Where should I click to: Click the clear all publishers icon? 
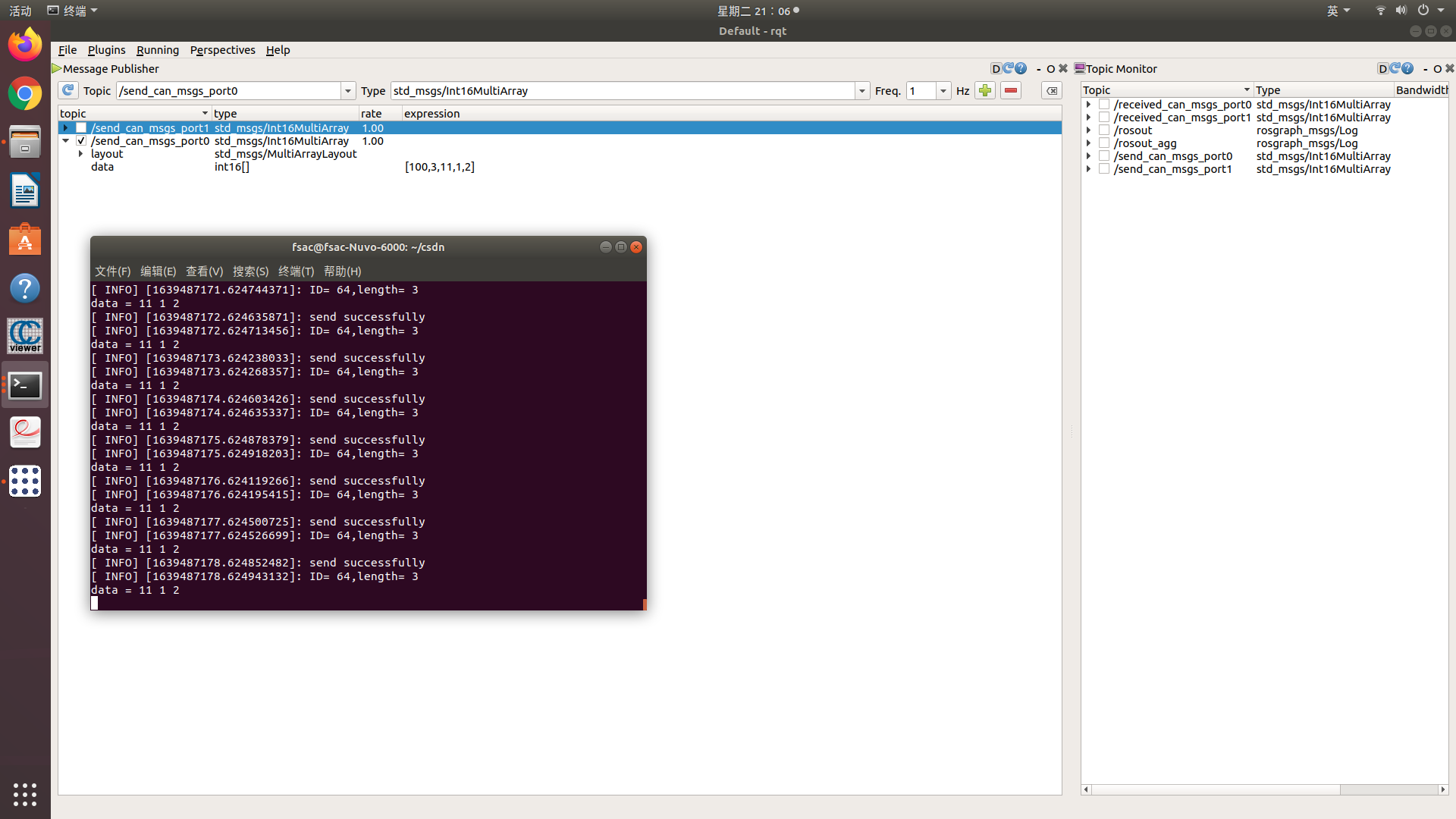pos(1052,91)
